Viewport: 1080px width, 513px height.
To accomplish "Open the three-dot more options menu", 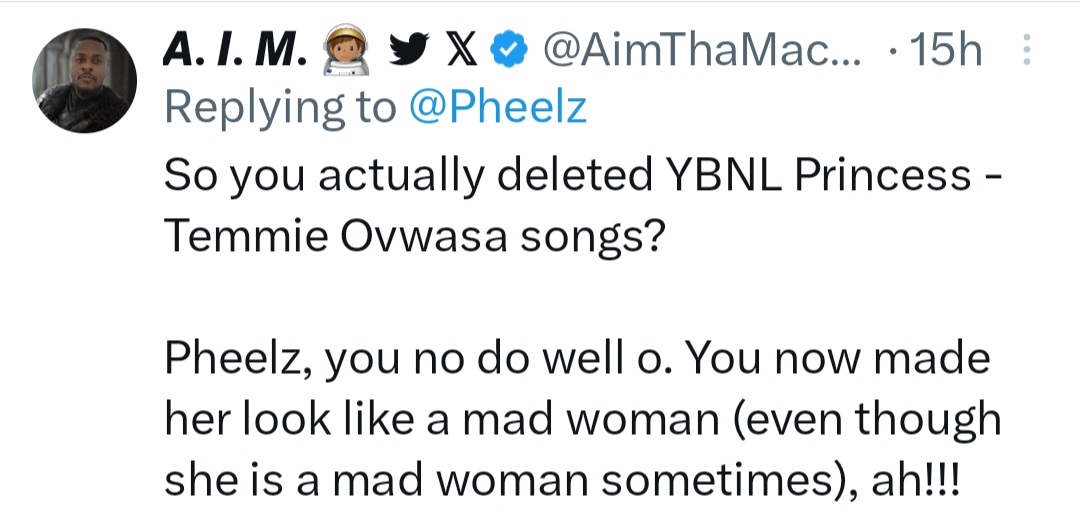I will click(1025, 50).
